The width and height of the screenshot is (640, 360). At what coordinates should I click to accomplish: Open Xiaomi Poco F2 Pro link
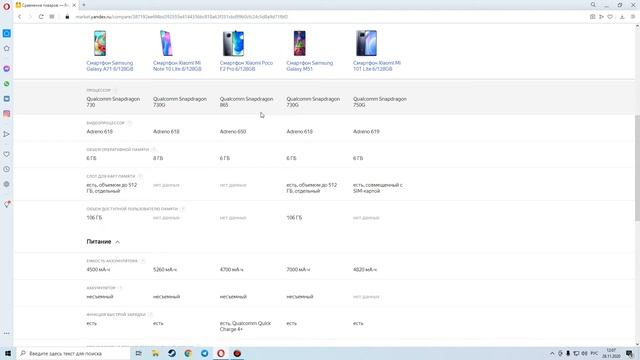coord(246,66)
